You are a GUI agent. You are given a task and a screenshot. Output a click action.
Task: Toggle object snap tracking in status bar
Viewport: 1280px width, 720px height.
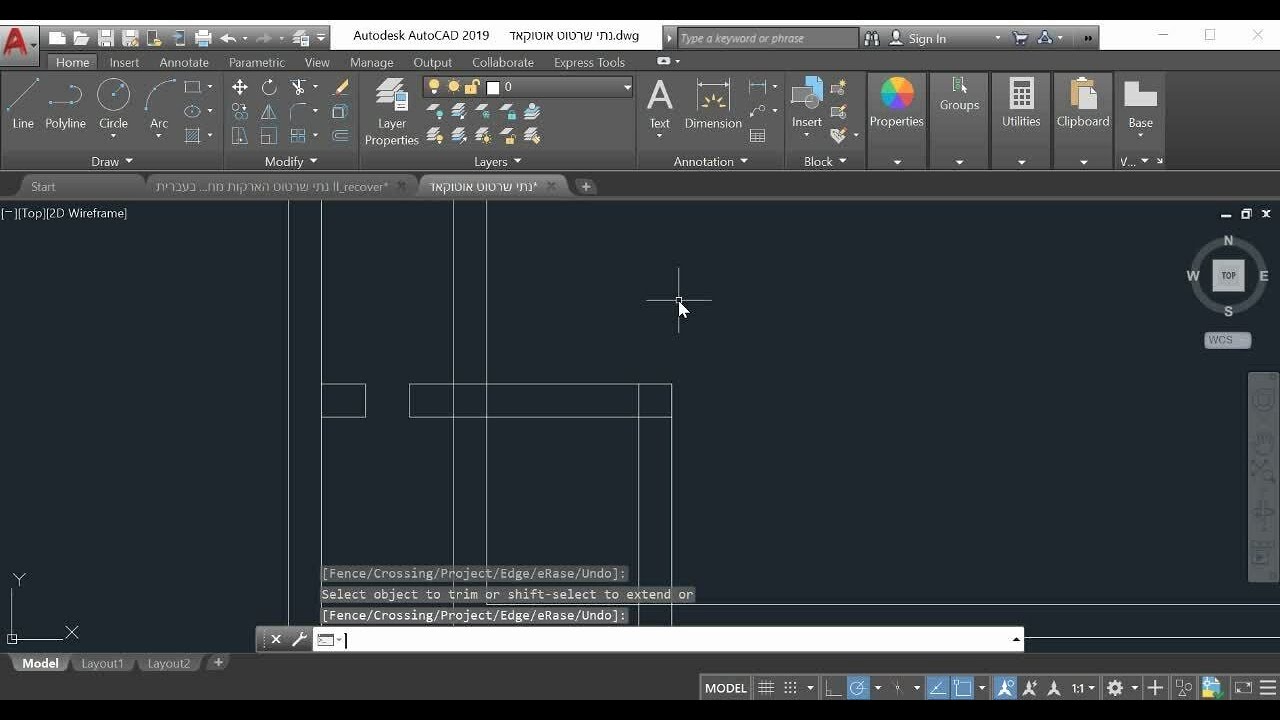937,688
